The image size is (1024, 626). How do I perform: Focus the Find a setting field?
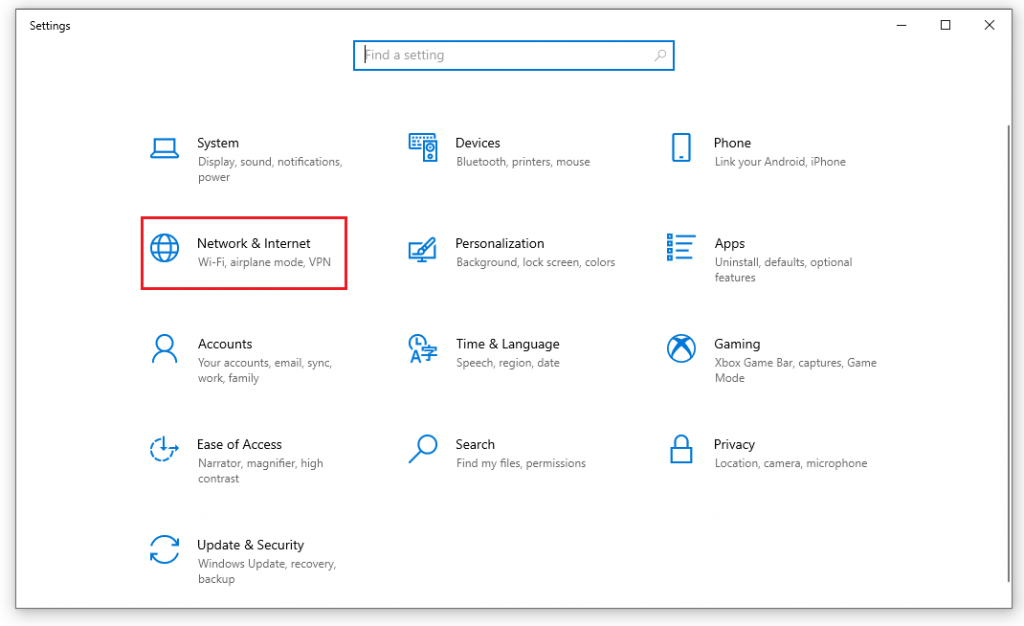(514, 55)
